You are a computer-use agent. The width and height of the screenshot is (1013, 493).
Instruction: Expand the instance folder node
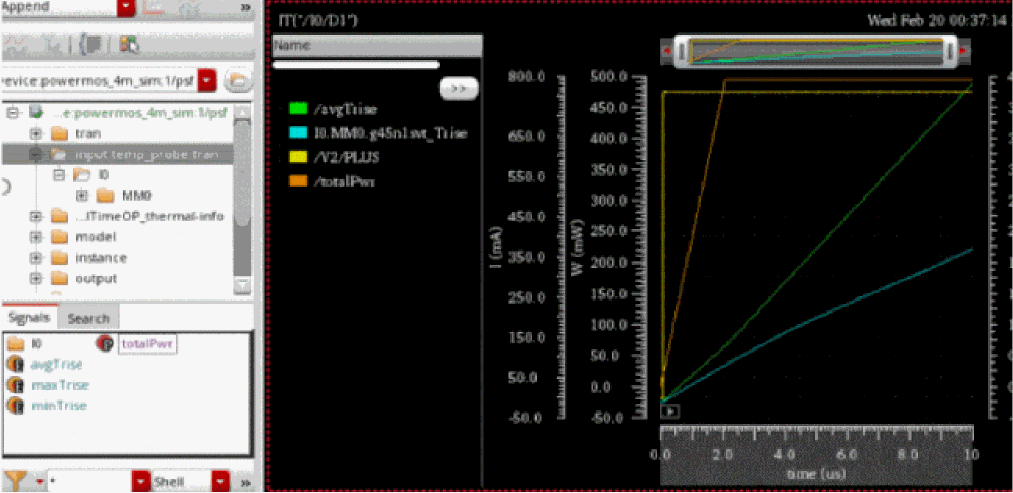[x=36, y=257]
